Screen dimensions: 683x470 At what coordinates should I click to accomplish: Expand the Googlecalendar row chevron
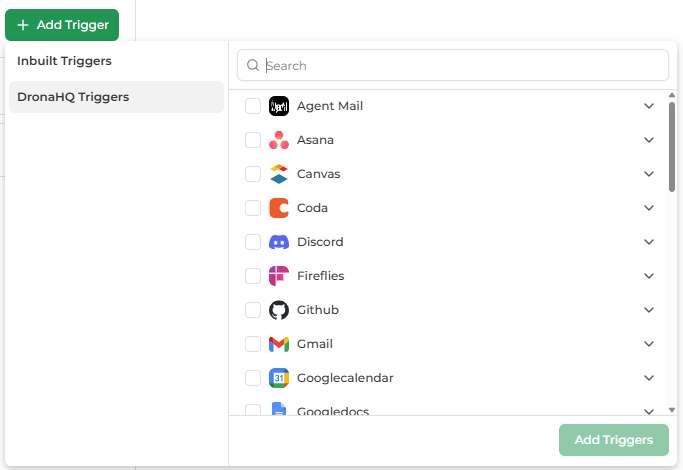649,378
